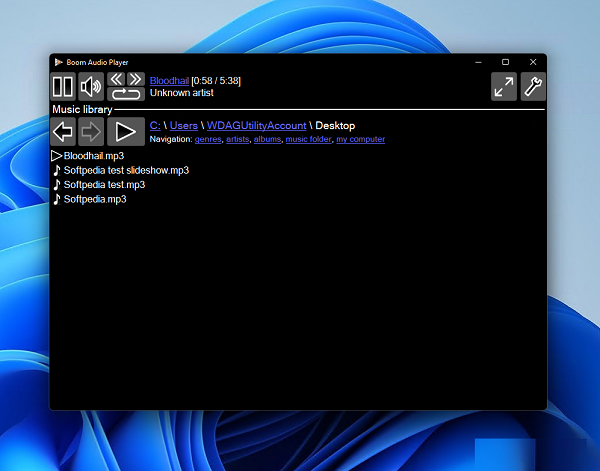The width and height of the screenshot is (600, 471).
Task: Pause playback with the pause button
Action: (x=63, y=87)
